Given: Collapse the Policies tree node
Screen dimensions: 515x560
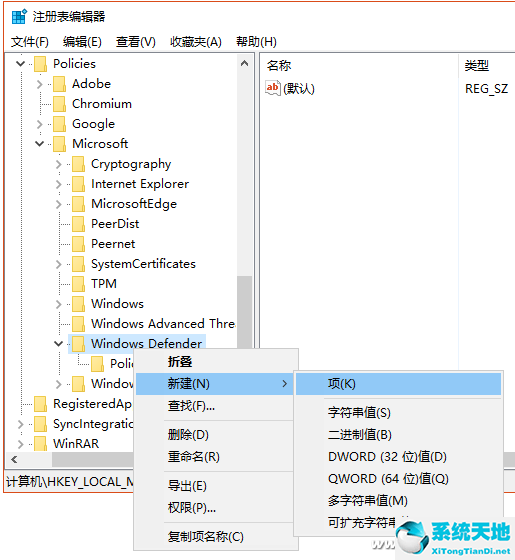Looking at the screenshot, I should (x=20, y=64).
